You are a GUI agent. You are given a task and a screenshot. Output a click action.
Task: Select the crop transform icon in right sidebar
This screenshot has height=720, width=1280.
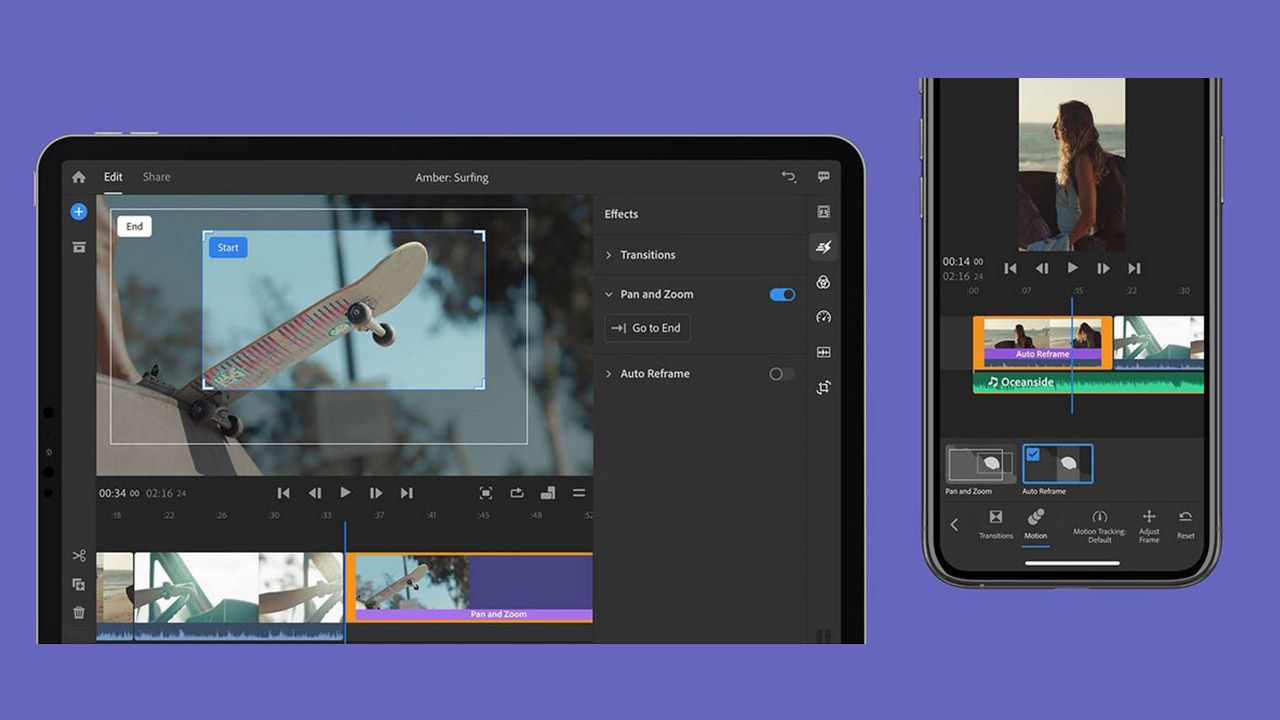[823, 387]
